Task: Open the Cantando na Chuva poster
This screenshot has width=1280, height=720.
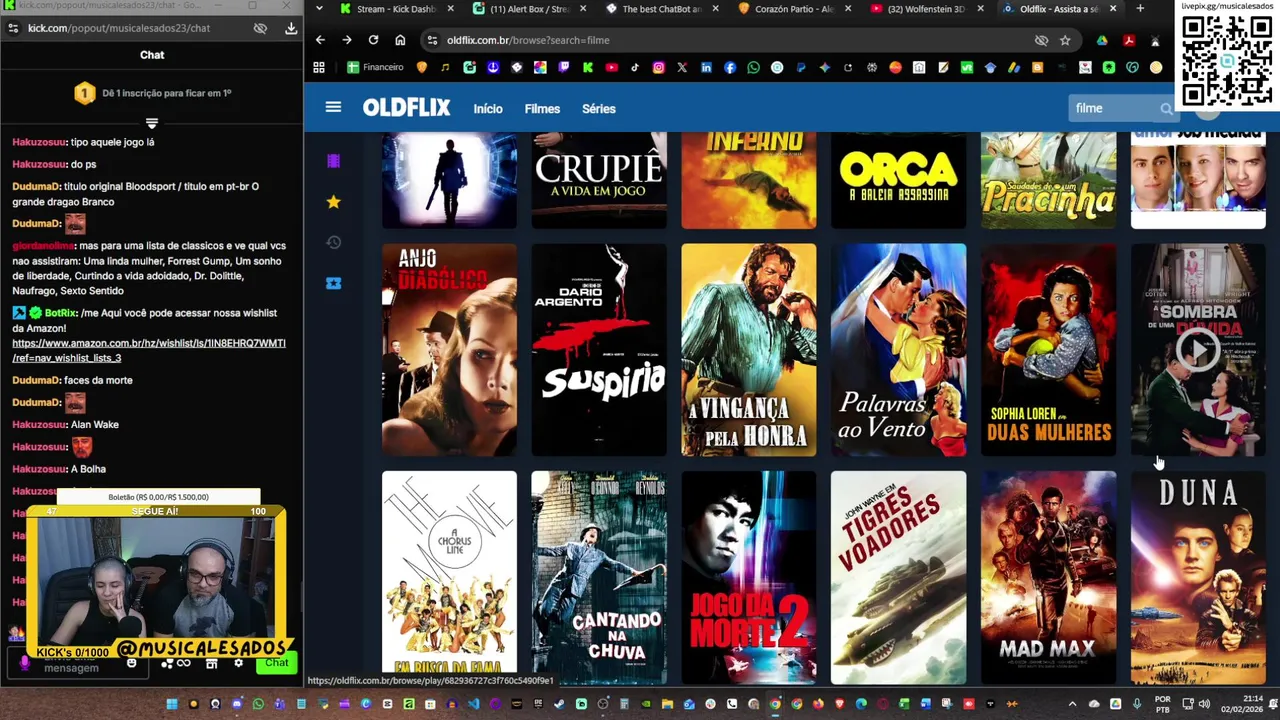Action: click(599, 577)
